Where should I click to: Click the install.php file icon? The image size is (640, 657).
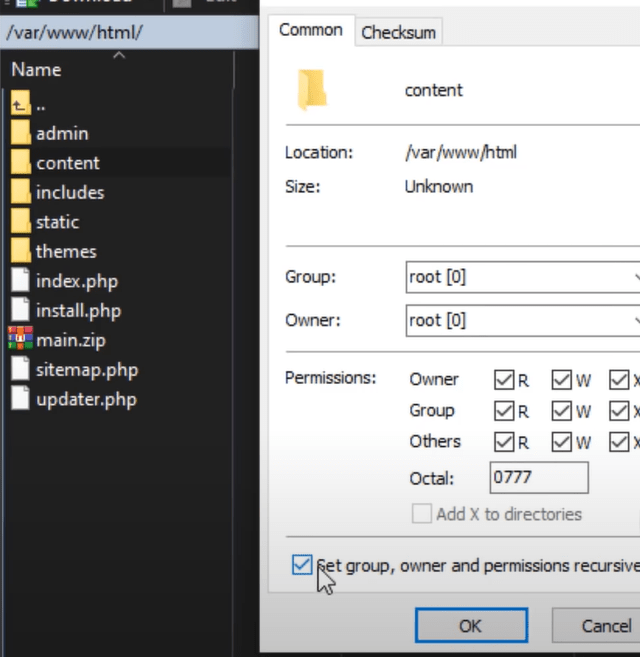[20, 309]
